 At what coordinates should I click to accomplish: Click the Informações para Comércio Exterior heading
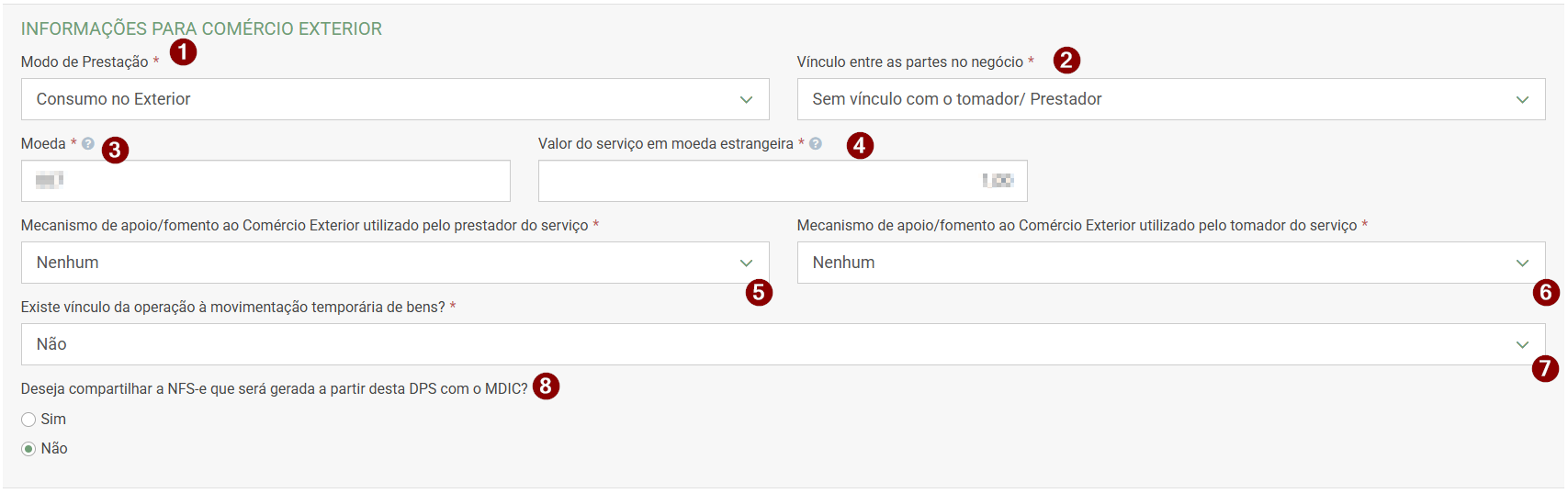coord(201,28)
